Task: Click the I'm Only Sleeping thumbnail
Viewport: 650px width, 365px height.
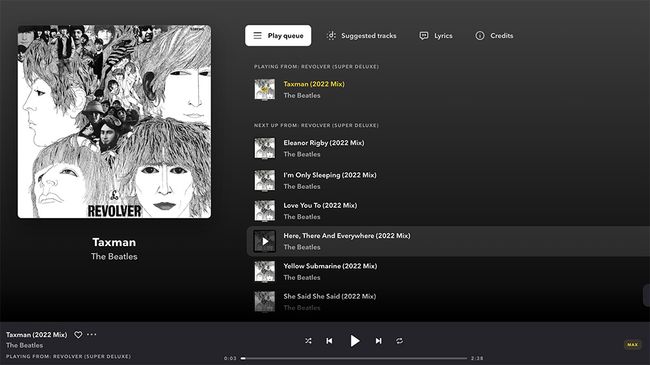Action: (264, 181)
